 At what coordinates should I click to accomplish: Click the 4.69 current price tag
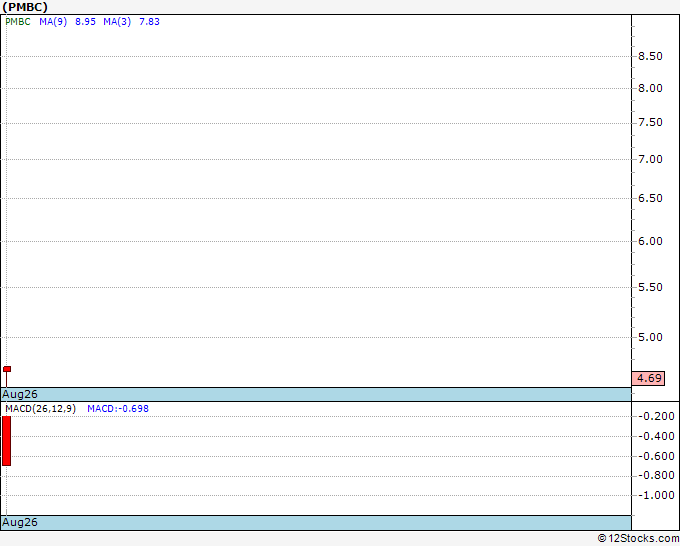[648, 378]
